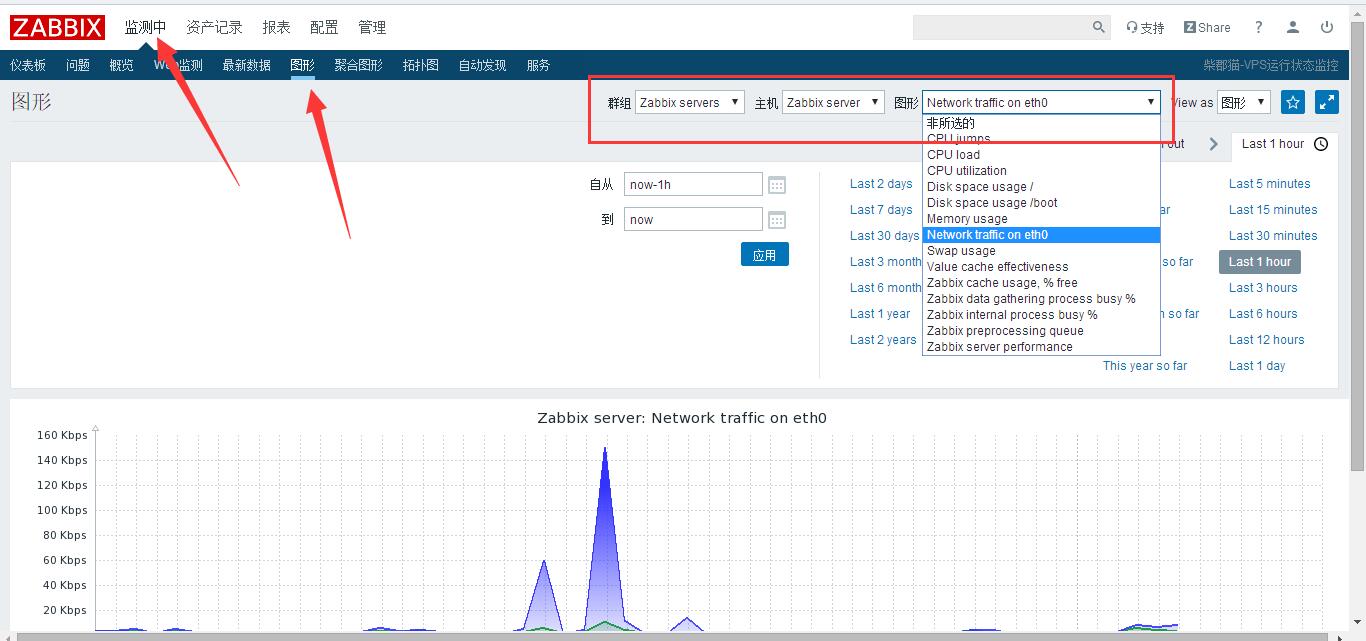Select Swap usage option
Viewport: 1366px width, 641px height.
(1041, 251)
